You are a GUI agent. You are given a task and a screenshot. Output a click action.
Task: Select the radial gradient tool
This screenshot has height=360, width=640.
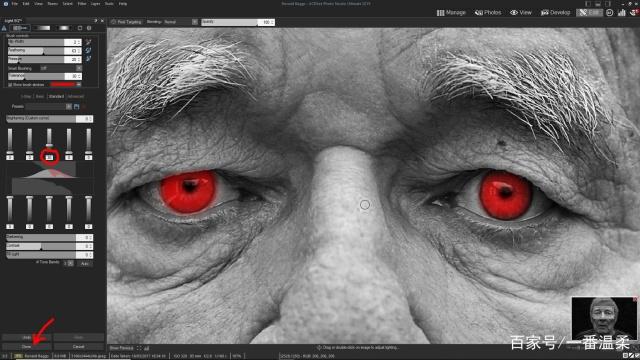click(x=64, y=28)
